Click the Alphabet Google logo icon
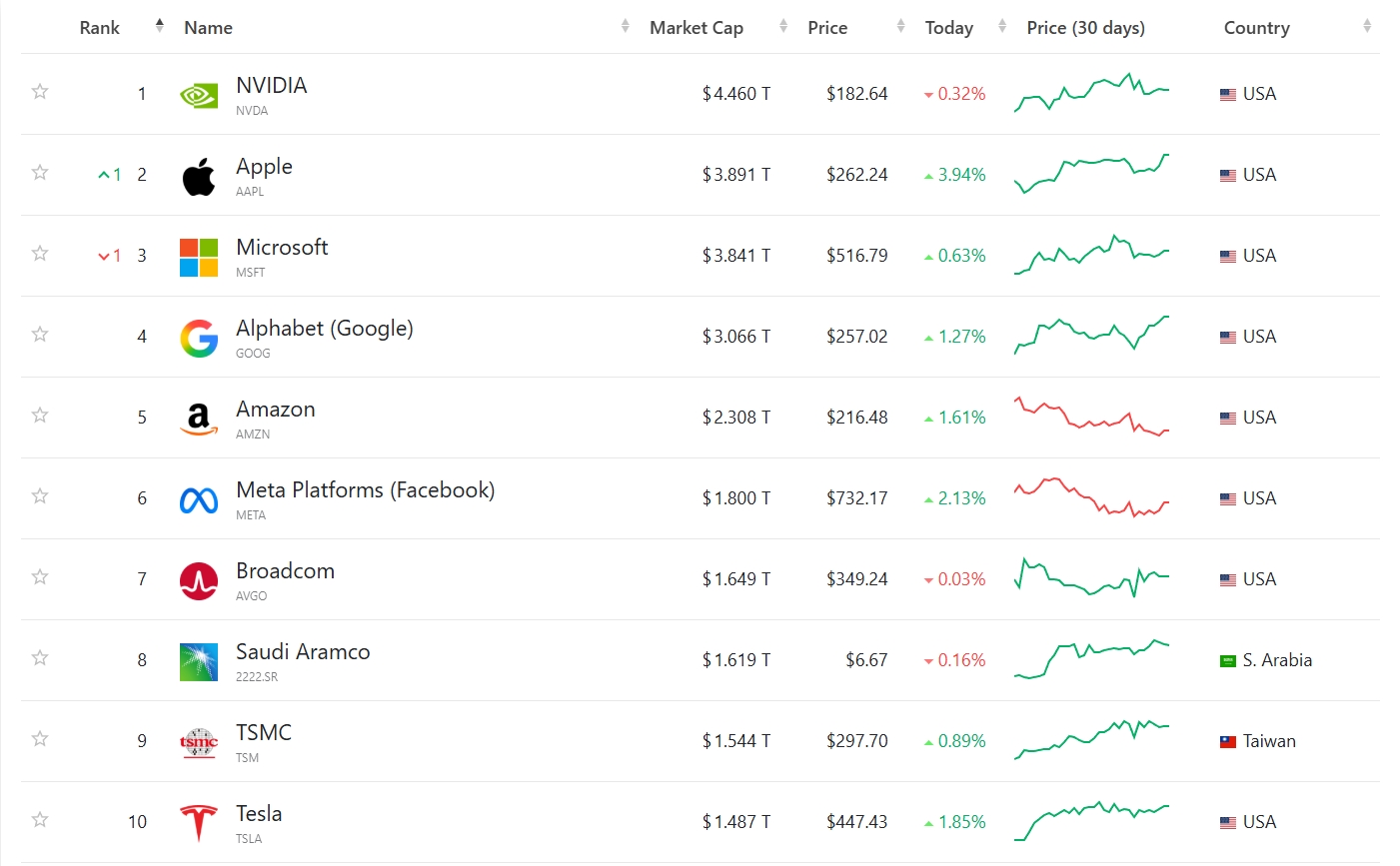This screenshot has height=866, width=1400. pyautogui.click(x=199, y=339)
